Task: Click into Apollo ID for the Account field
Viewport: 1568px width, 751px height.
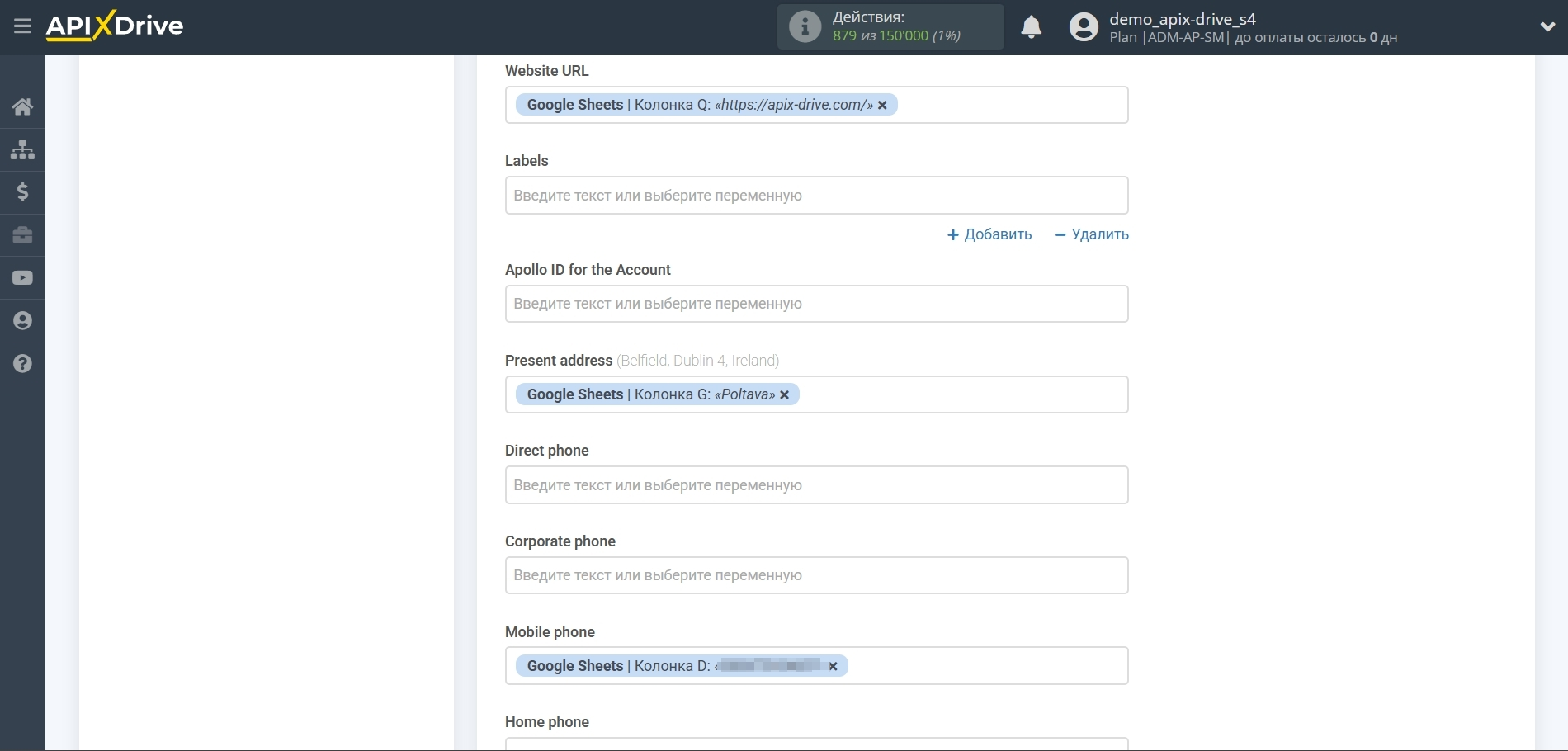Action: (815, 304)
